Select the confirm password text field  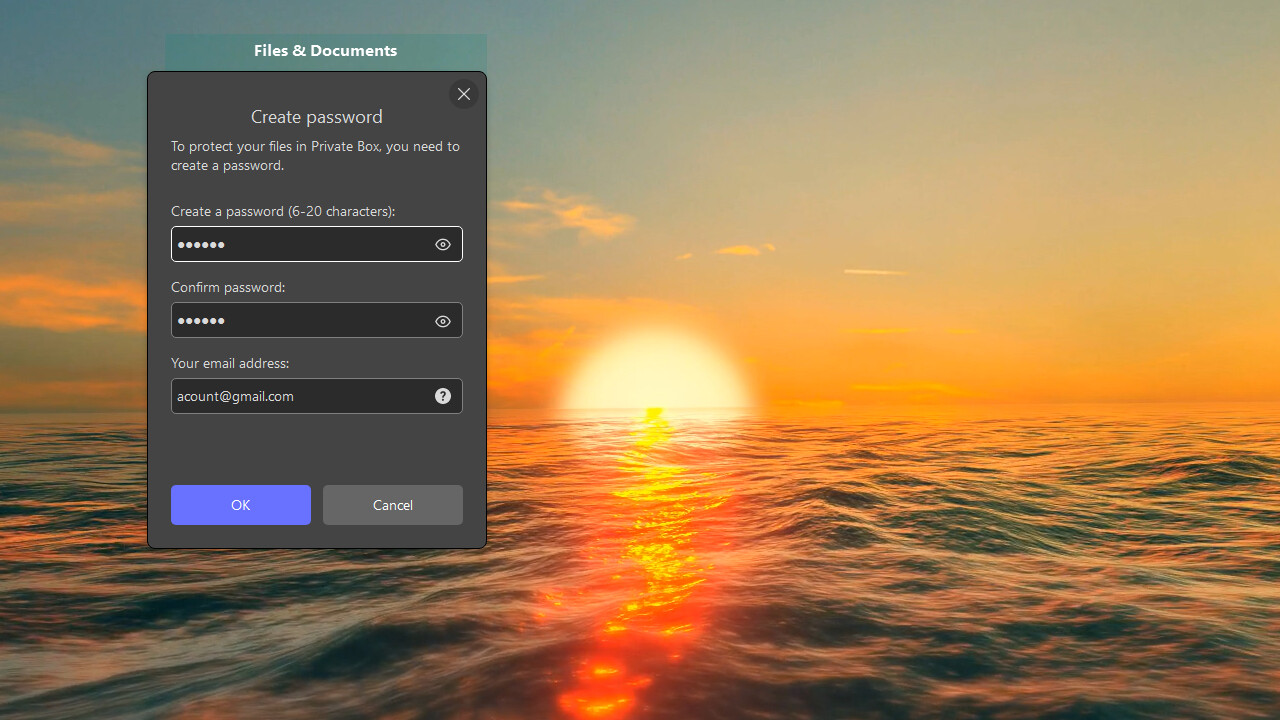[x=300, y=321]
